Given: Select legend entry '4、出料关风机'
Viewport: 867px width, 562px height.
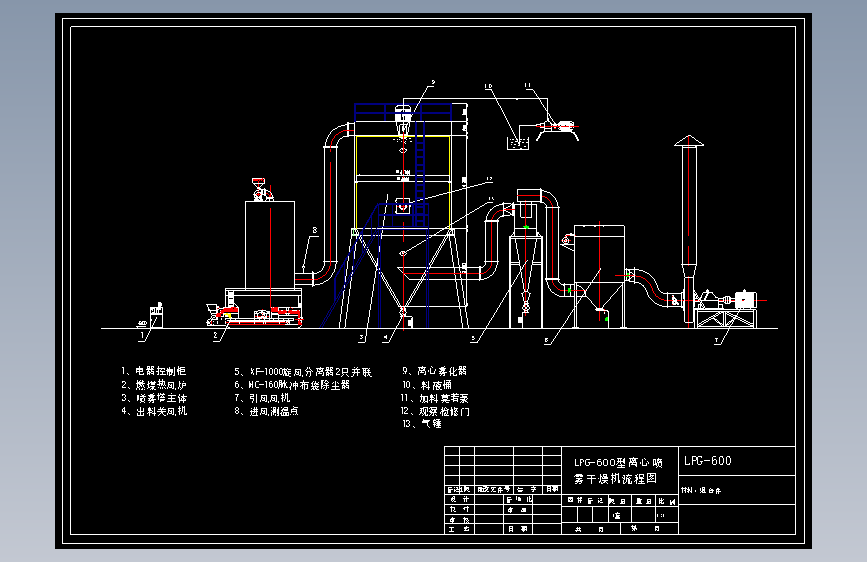Looking at the screenshot, I should tap(154, 411).
